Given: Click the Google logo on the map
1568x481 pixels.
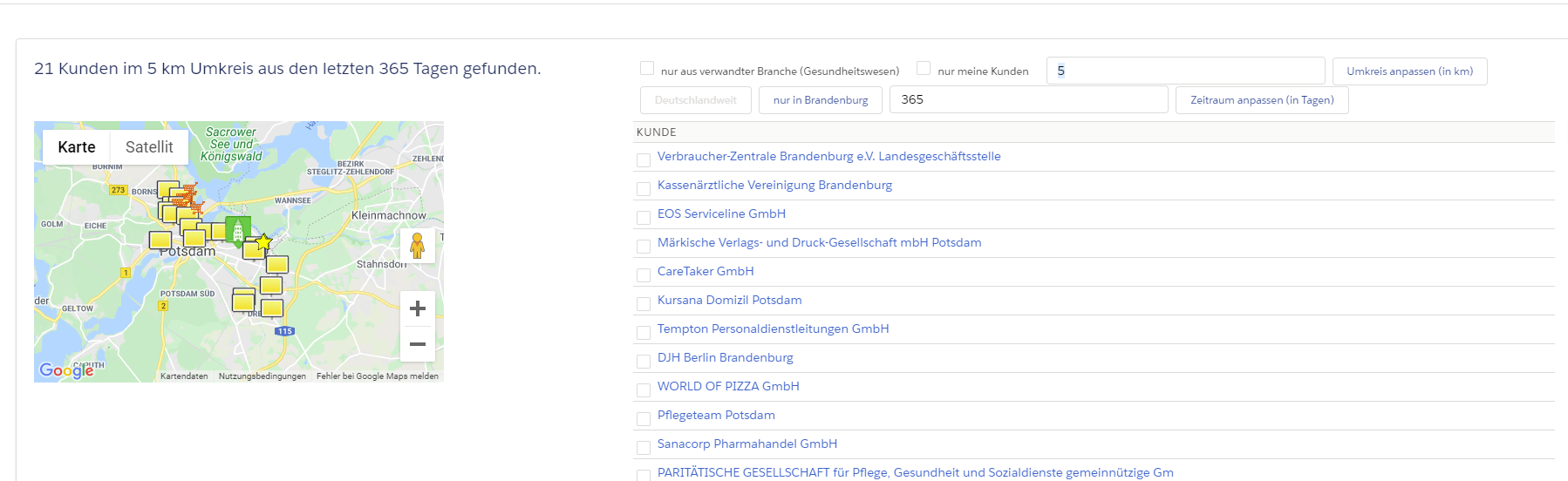Looking at the screenshot, I should (x=66, y=370).
